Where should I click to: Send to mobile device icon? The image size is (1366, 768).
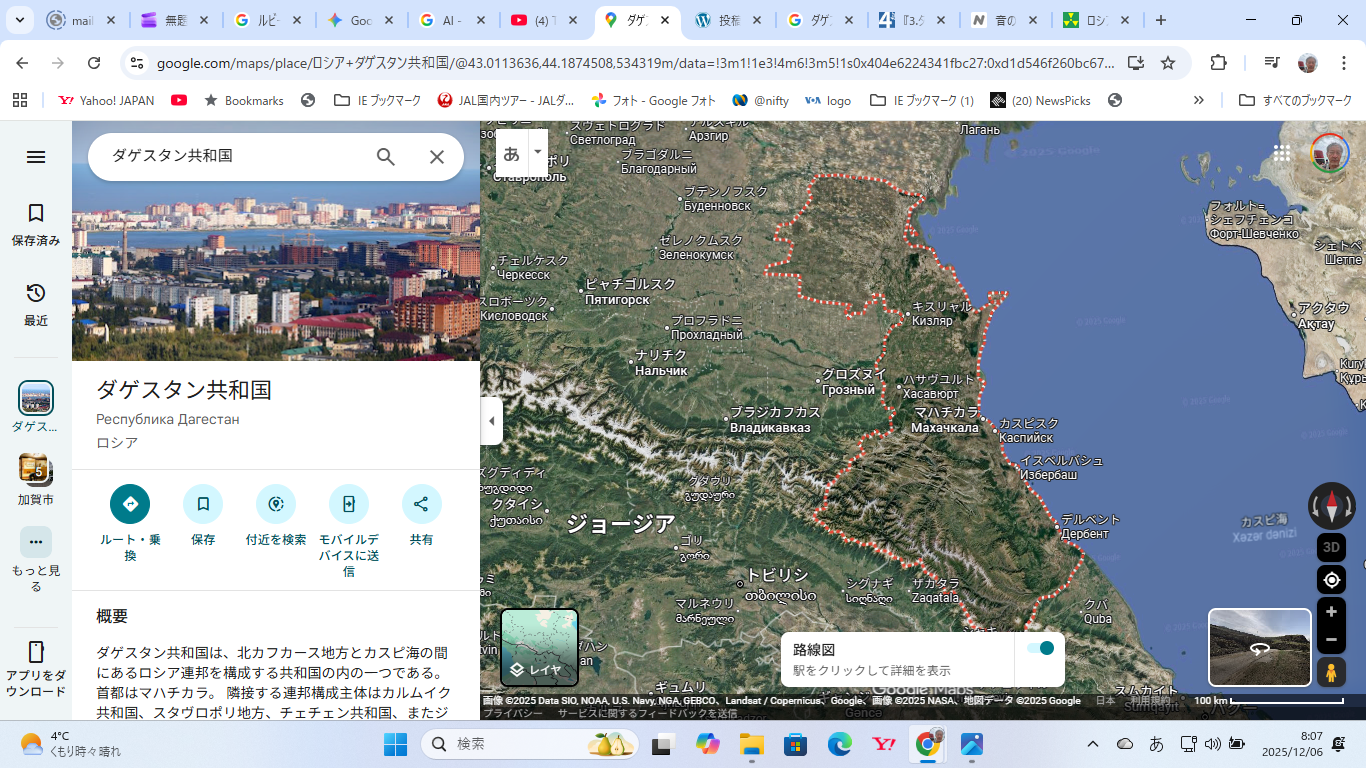349,504
